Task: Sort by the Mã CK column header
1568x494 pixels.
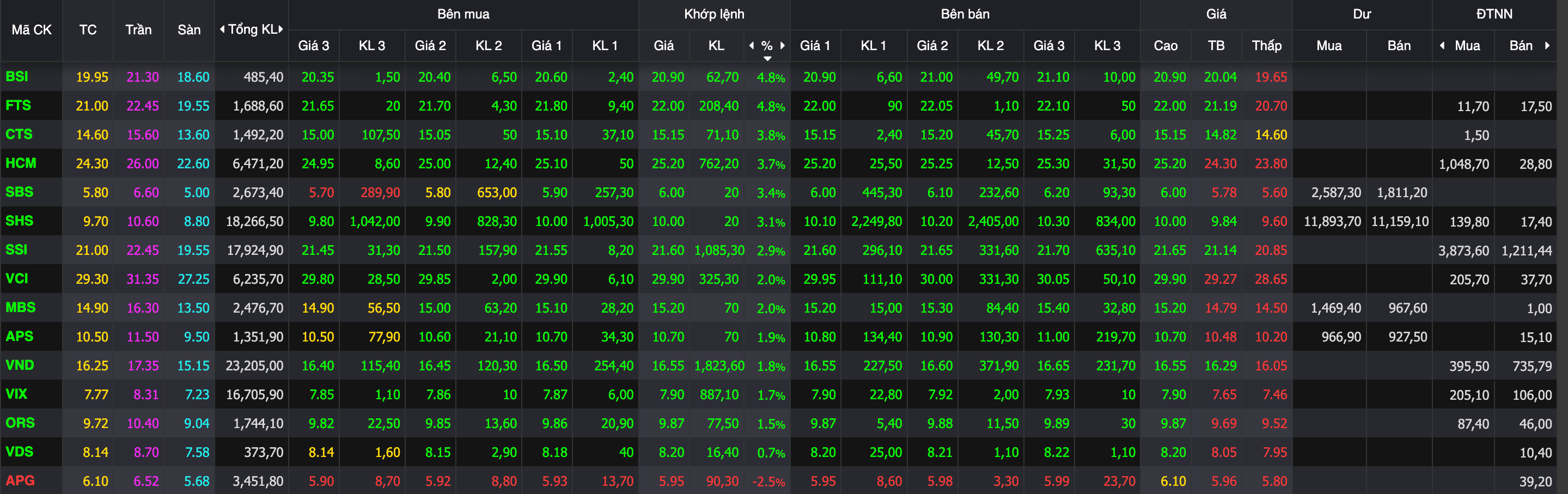Action: 32,30
